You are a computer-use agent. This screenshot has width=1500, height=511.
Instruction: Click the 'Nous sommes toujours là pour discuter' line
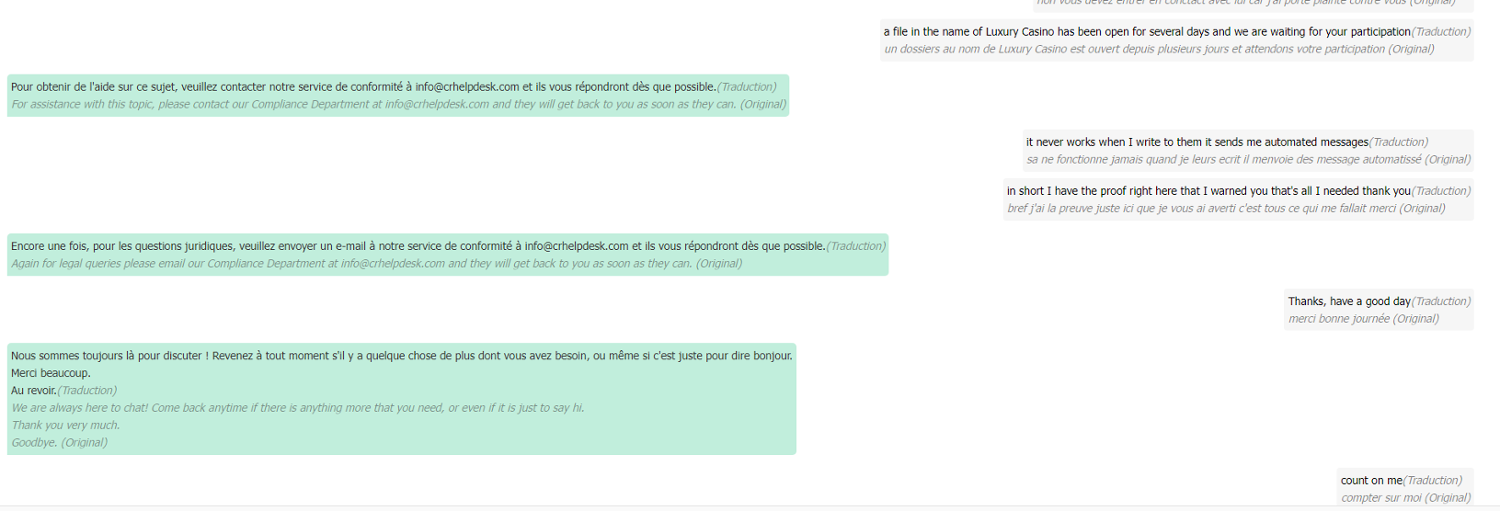pyautogui.click(x=402, y=356)
